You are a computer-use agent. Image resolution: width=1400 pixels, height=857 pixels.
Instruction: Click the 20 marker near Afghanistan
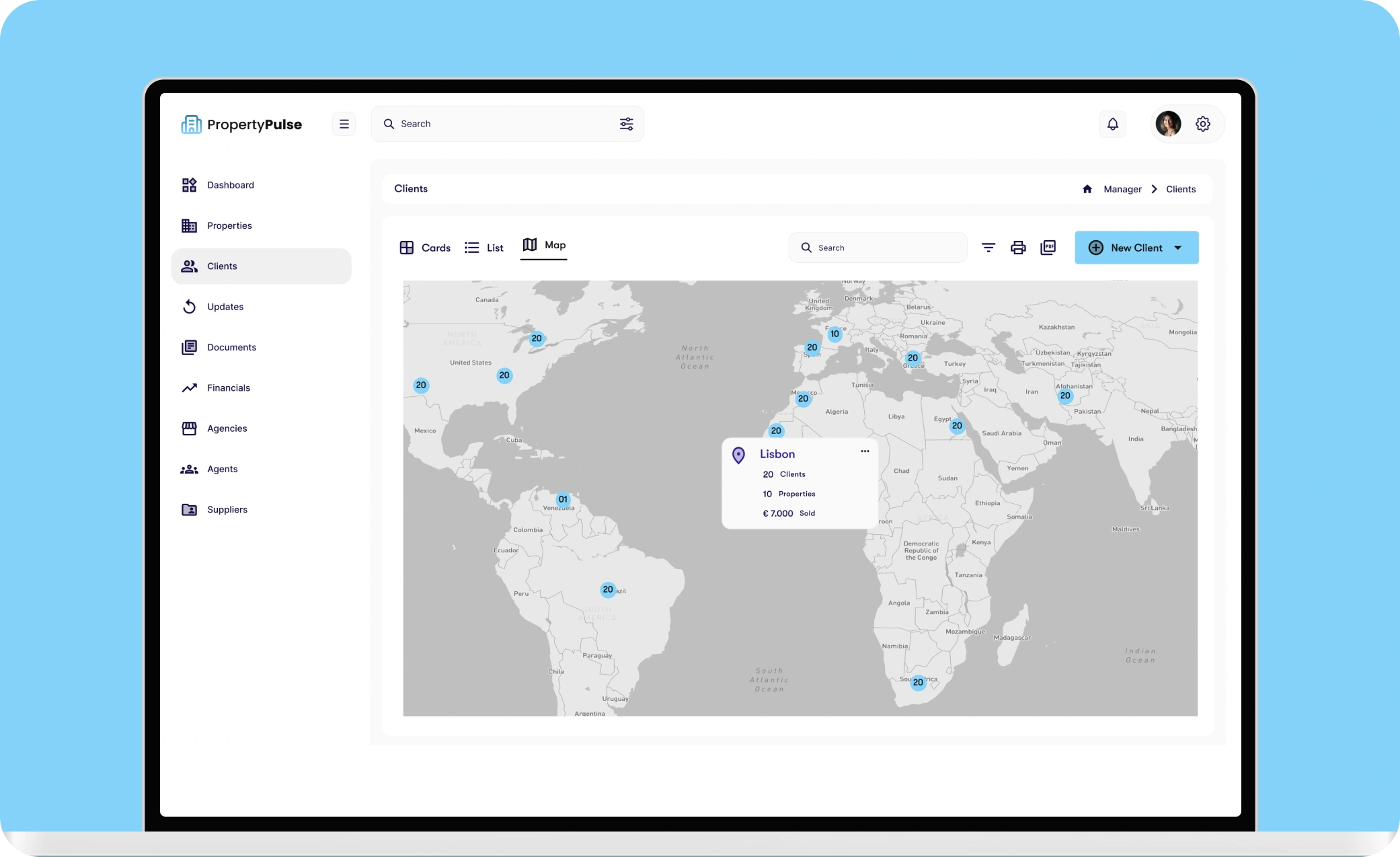pyautogui.click(x=1065, y=396)
